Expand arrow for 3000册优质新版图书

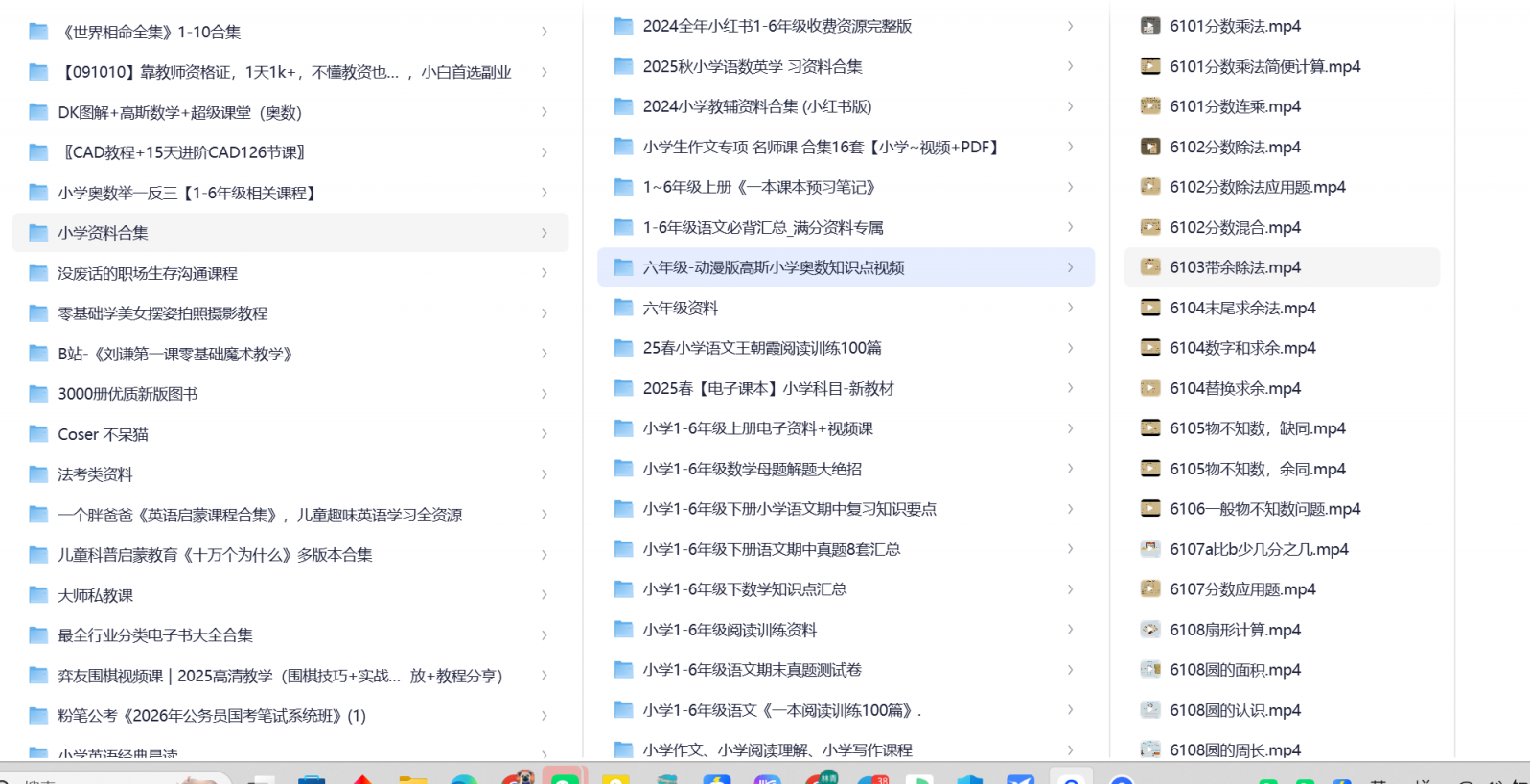point(544,394)
